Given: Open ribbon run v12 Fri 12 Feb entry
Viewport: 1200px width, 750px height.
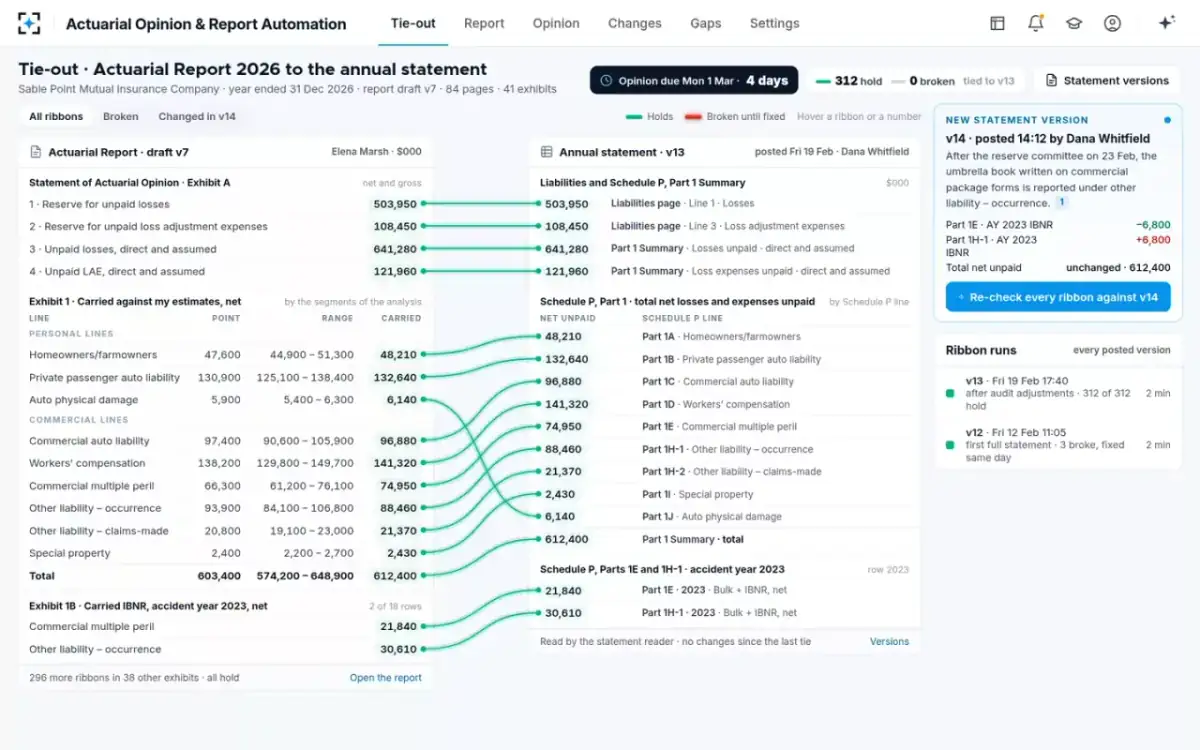Looking at the screenshot, I should tap(1058, 445).
